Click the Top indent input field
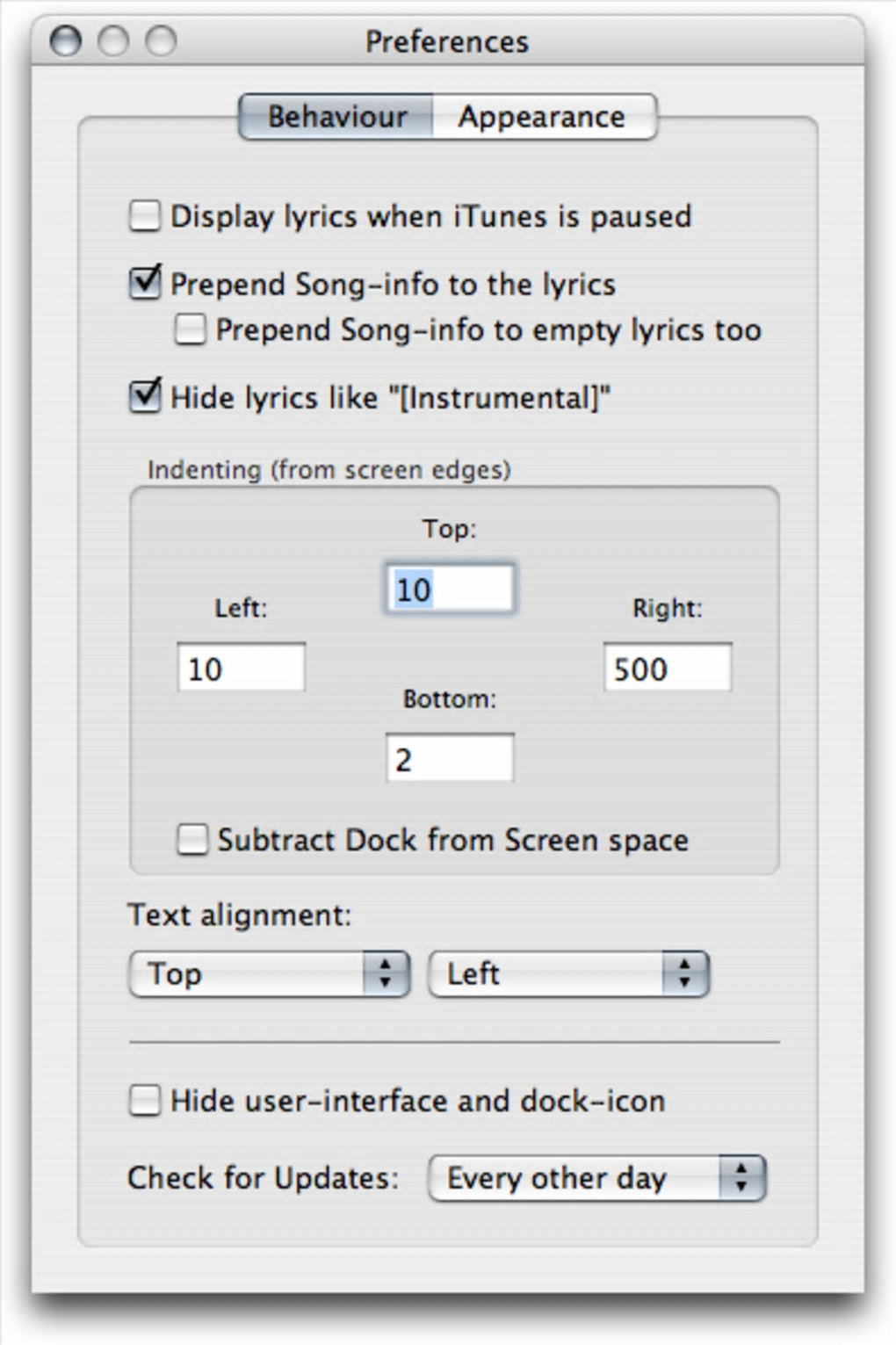Screen dimensions: 896x1345 pos(450,589)
